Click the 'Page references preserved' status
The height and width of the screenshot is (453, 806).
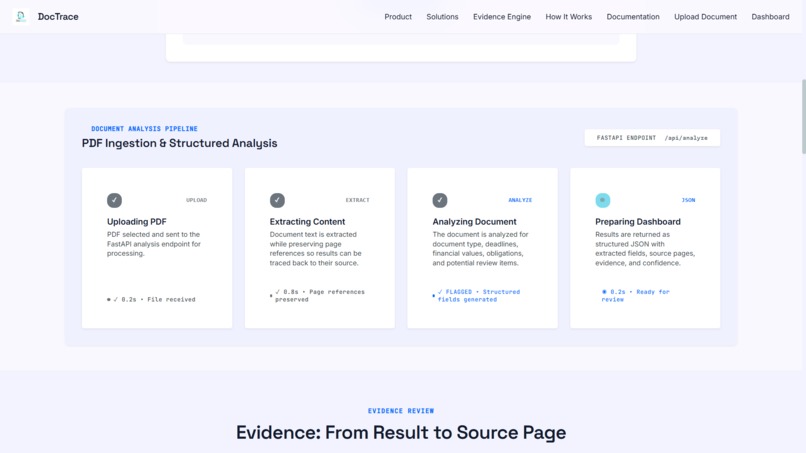(317, 296)
